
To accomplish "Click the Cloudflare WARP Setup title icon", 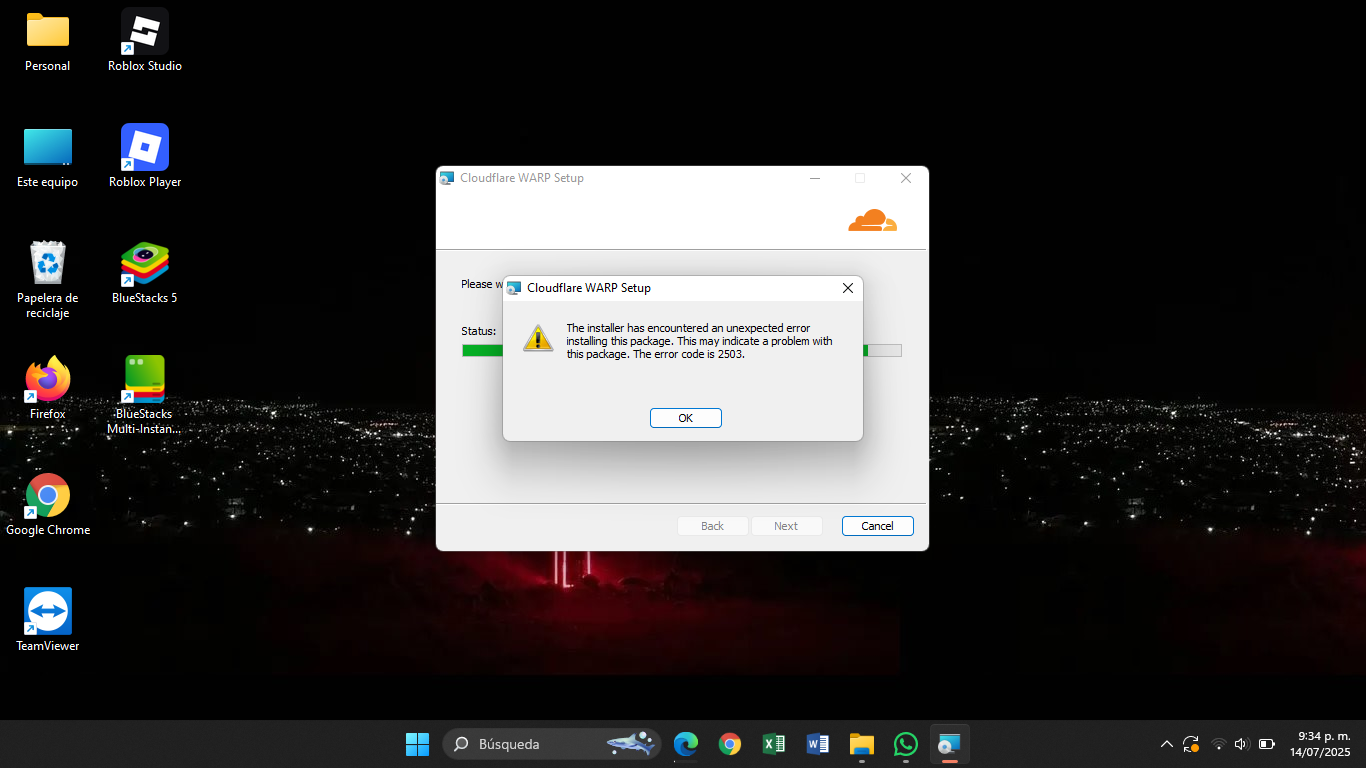I will click(x=447, y=178).
